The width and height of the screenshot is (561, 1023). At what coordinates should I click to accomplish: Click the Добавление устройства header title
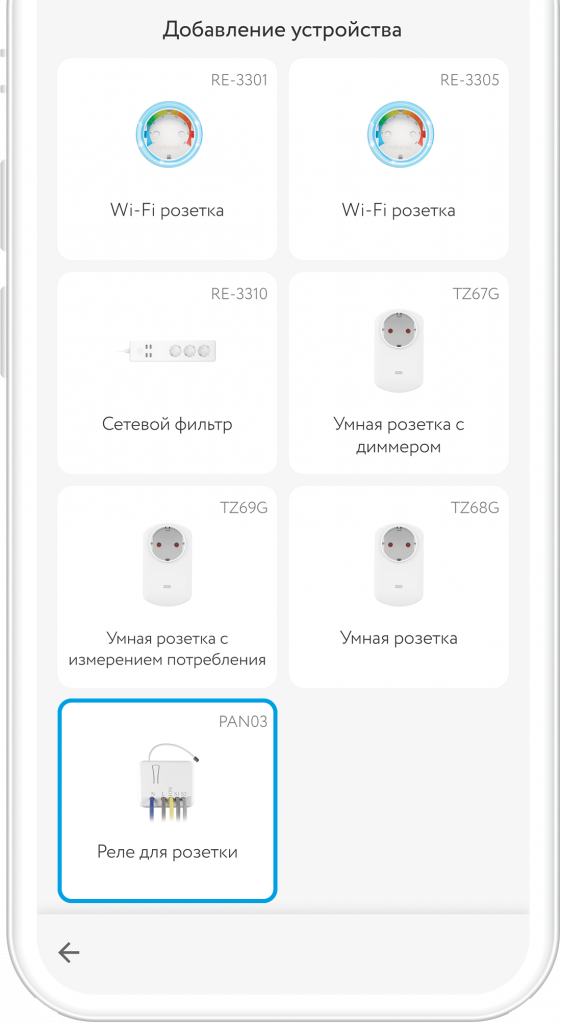(282, 29)
